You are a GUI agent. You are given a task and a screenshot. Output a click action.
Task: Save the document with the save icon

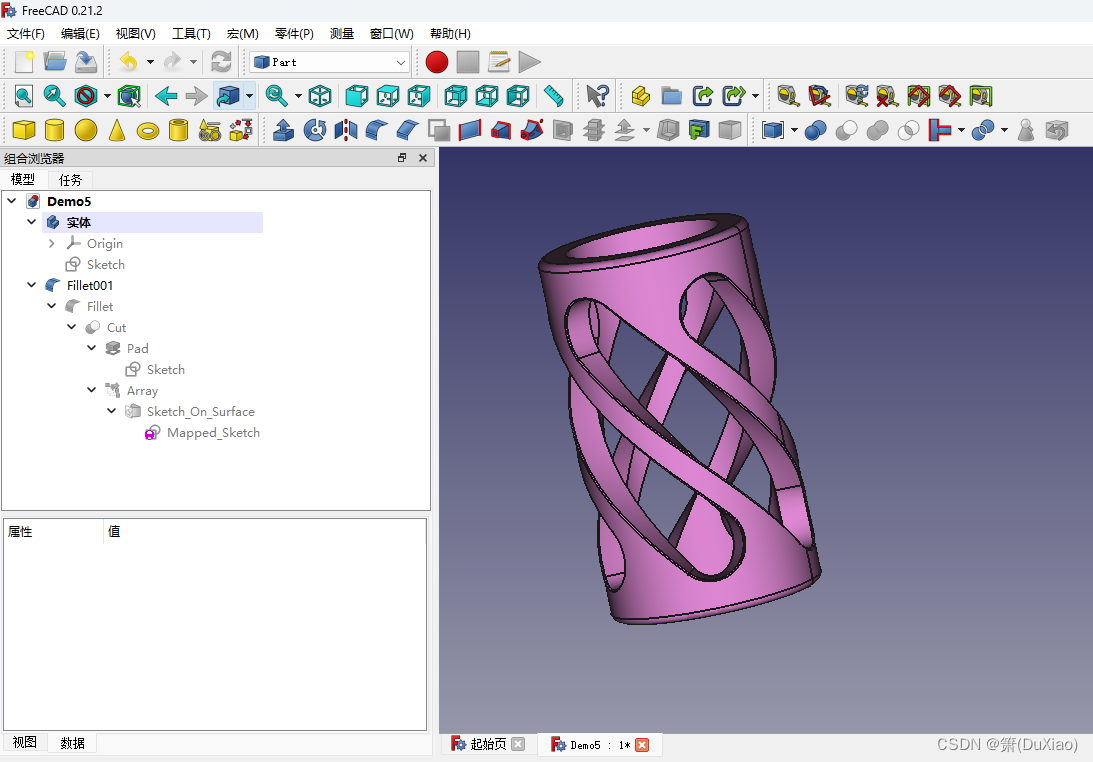(x=86, y=62)
